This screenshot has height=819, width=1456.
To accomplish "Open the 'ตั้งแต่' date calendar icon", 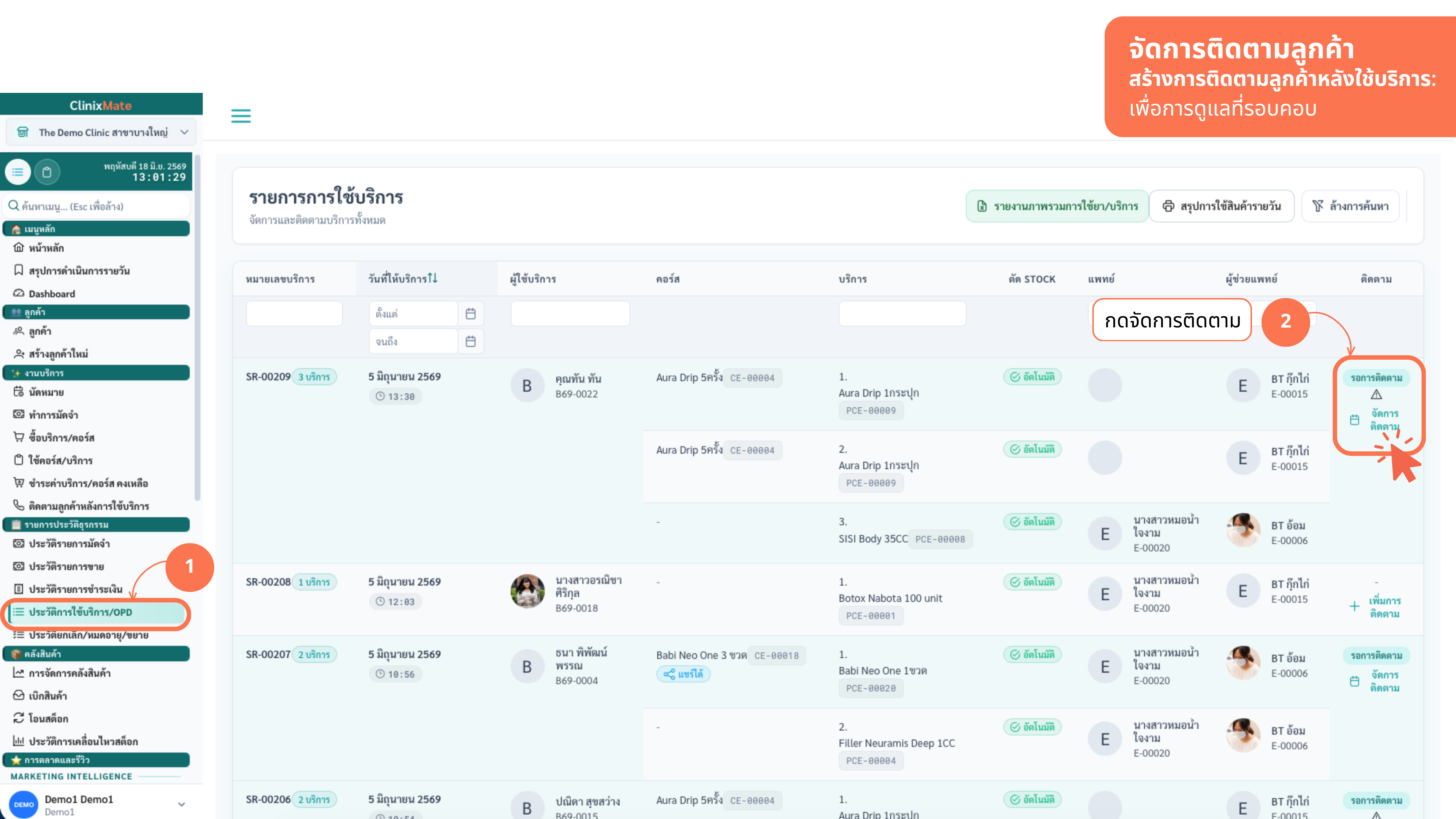I will pos(471,314).
